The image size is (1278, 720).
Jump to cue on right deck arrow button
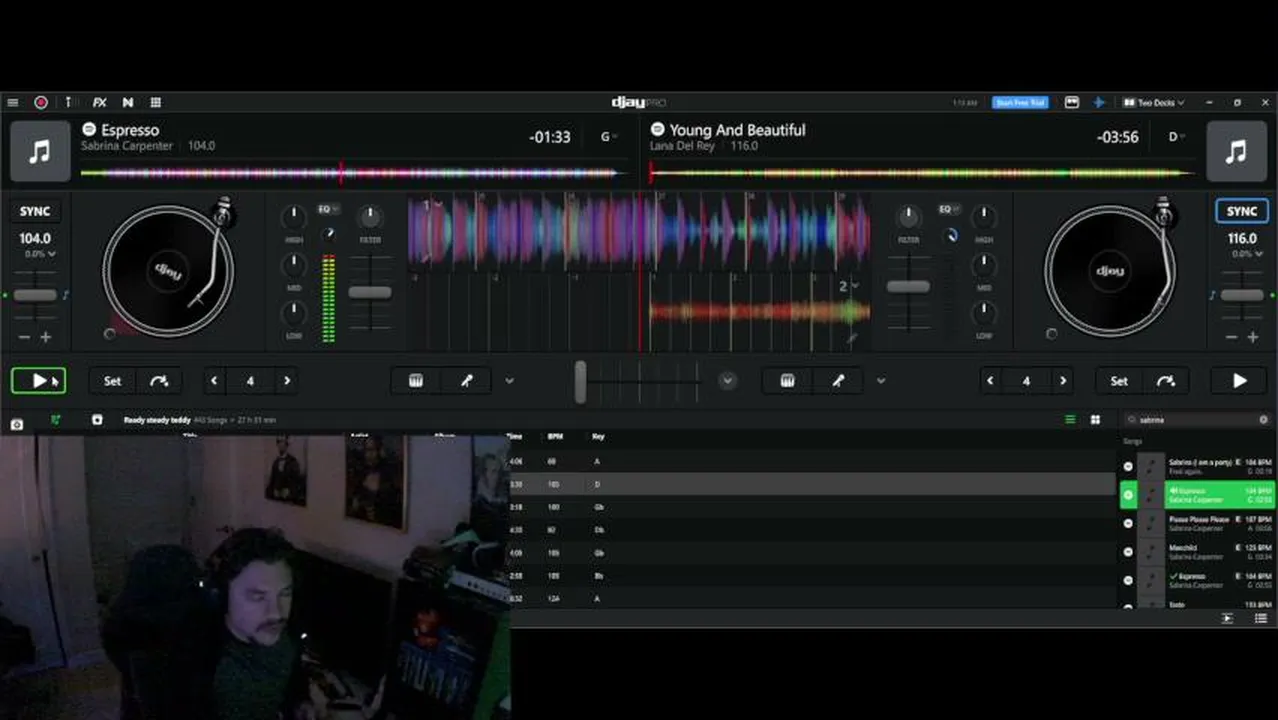1166,380
